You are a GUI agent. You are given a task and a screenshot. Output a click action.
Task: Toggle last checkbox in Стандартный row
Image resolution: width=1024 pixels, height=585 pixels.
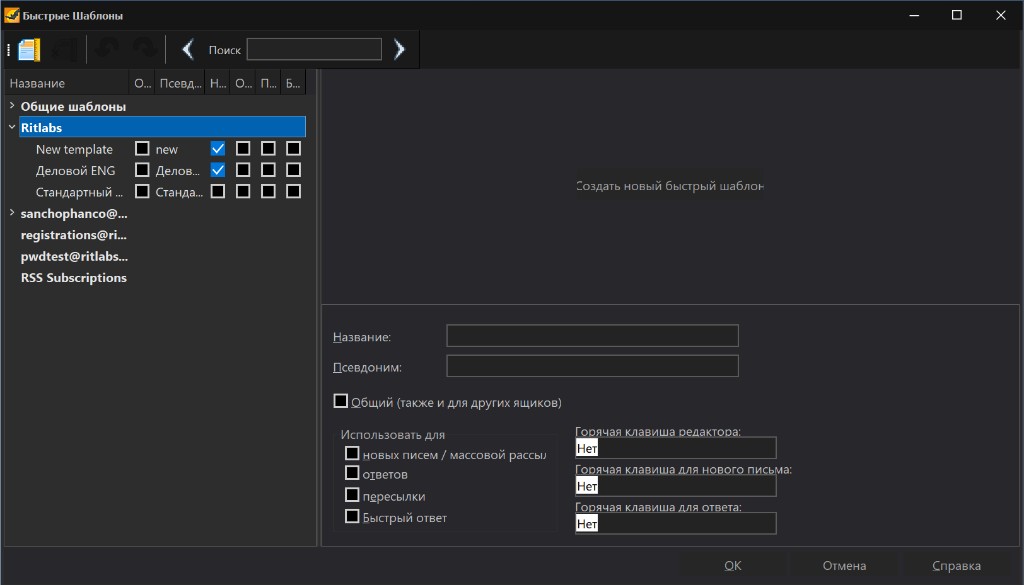[293, 191]
